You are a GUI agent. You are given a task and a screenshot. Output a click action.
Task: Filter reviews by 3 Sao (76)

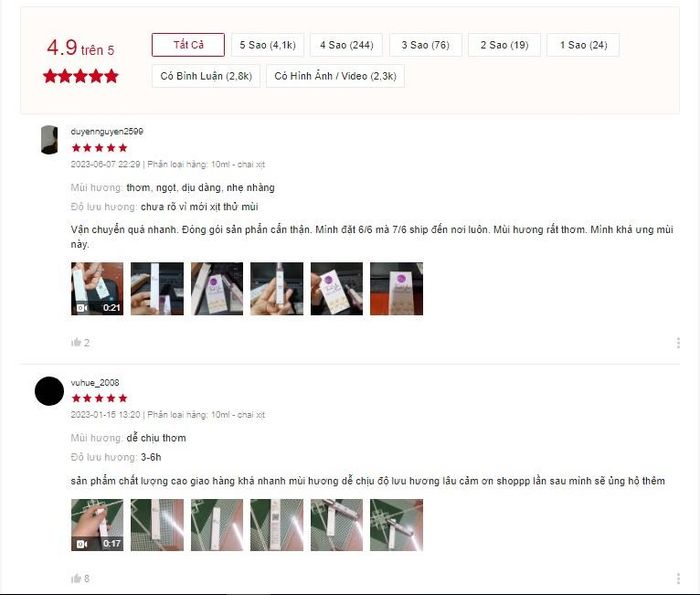point(425,45)
